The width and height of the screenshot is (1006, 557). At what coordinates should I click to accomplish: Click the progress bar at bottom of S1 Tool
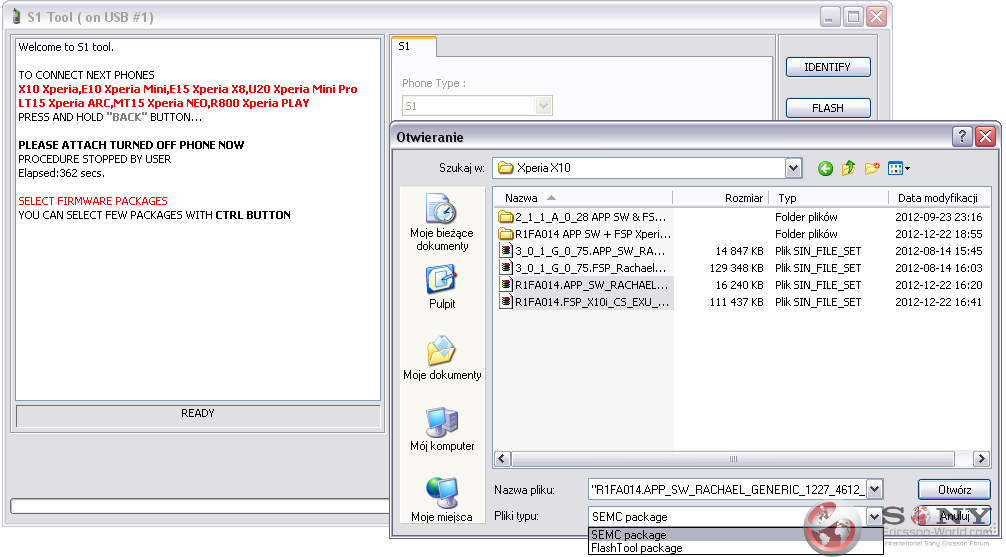(200, 506)
